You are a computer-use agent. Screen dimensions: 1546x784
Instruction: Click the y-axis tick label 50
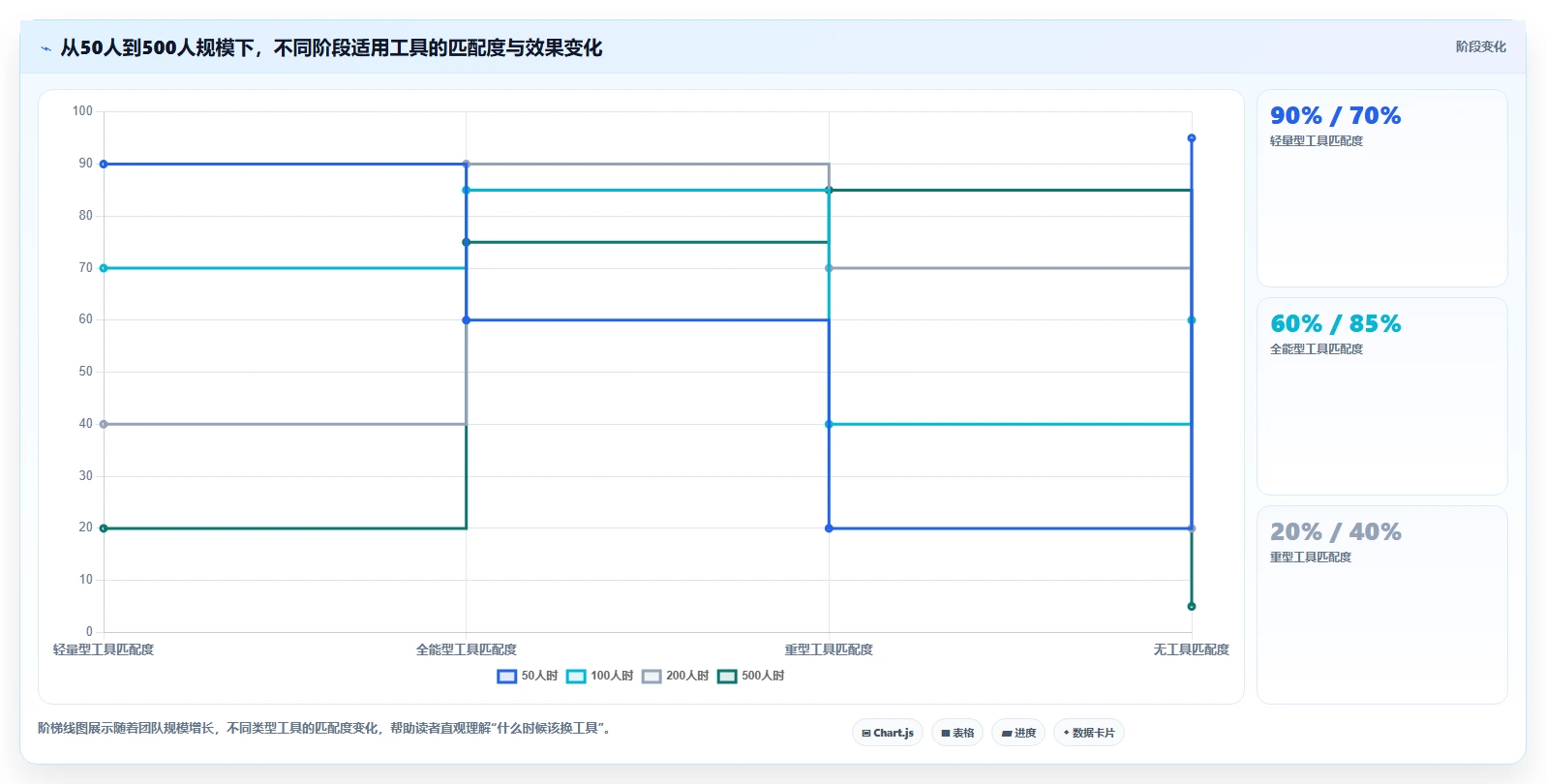[x=86, y=372]
